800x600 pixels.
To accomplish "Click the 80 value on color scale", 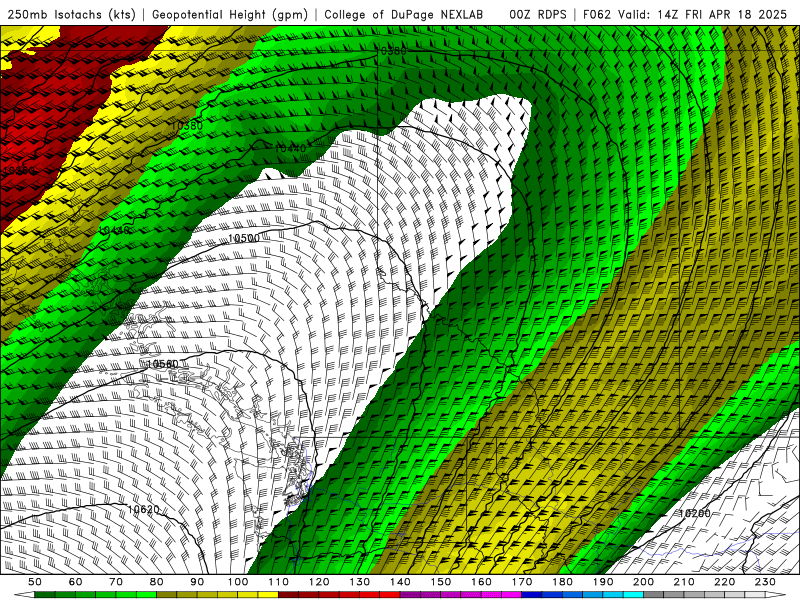I will click(x=157, y=582).
